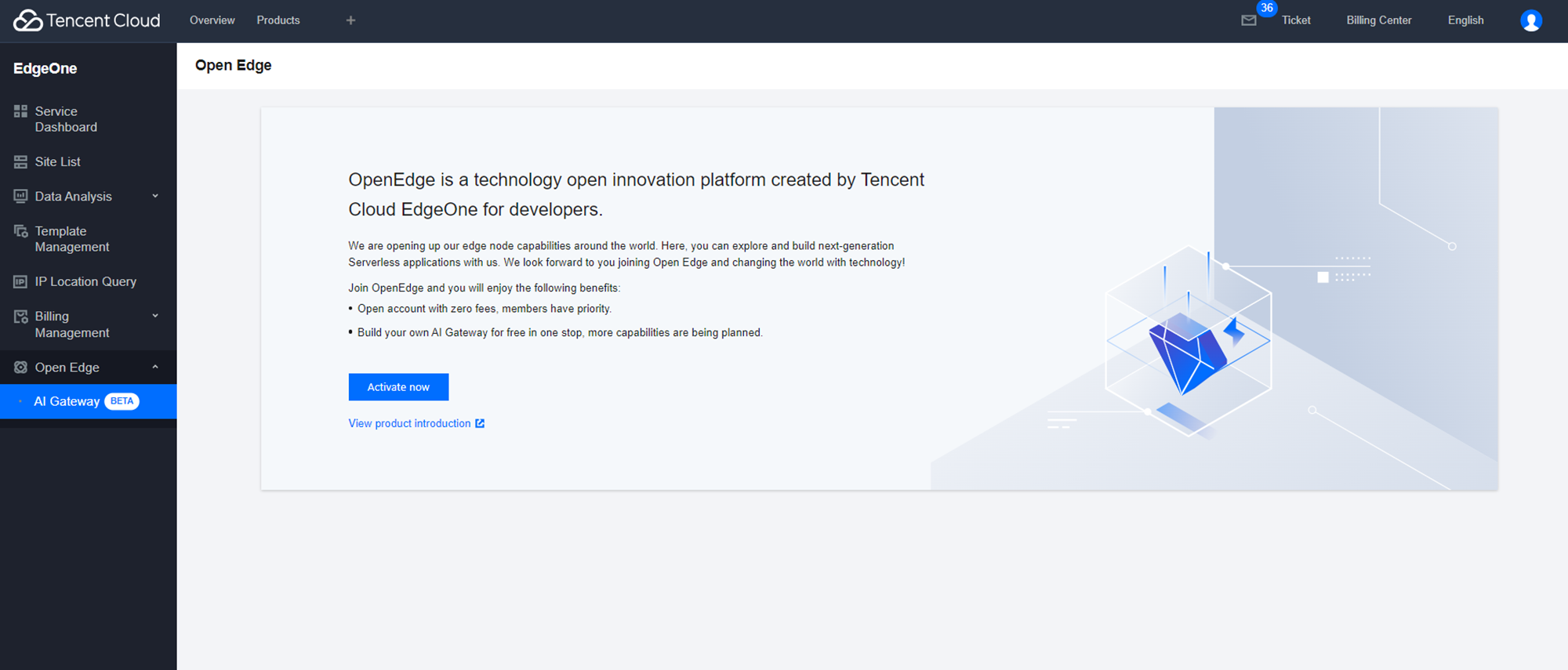Expand the Data Analysis chevron
Screen dimensions: 1568x670
click(155, 196)
